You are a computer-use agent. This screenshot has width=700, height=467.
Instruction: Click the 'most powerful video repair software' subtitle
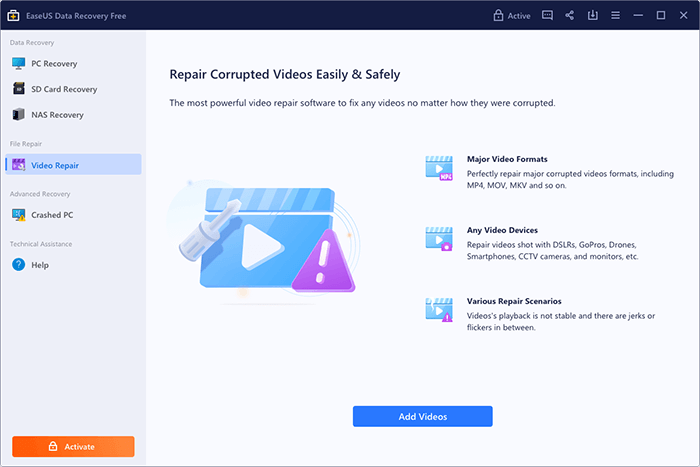(x=362, y=103)
